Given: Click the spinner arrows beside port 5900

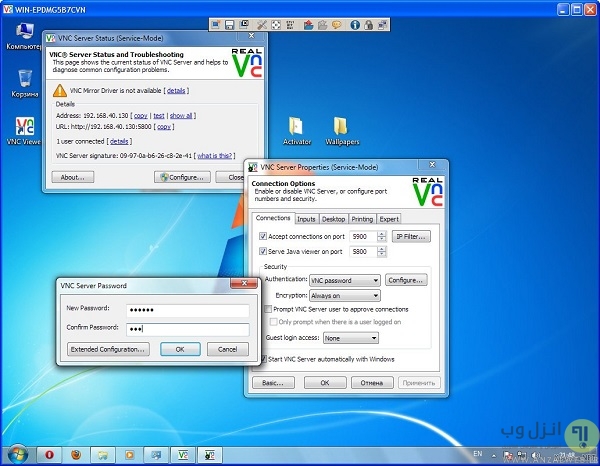Looking at the screenshot, I should (382, 236).
